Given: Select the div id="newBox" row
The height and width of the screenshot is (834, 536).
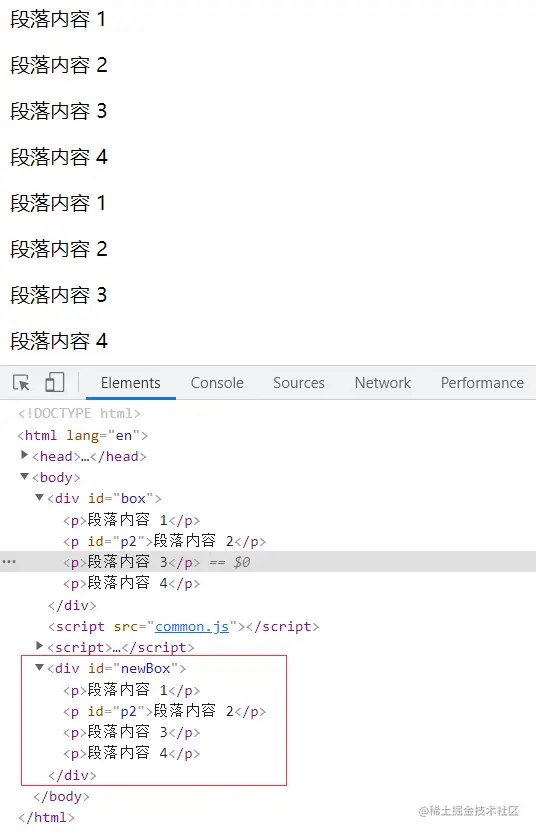Looking at the screenshot, I should [x=116, y=669].
